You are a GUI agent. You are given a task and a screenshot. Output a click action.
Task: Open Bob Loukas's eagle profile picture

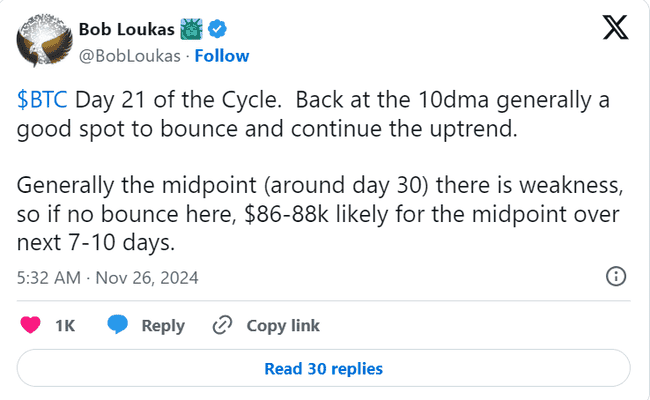tap(45, 40)
